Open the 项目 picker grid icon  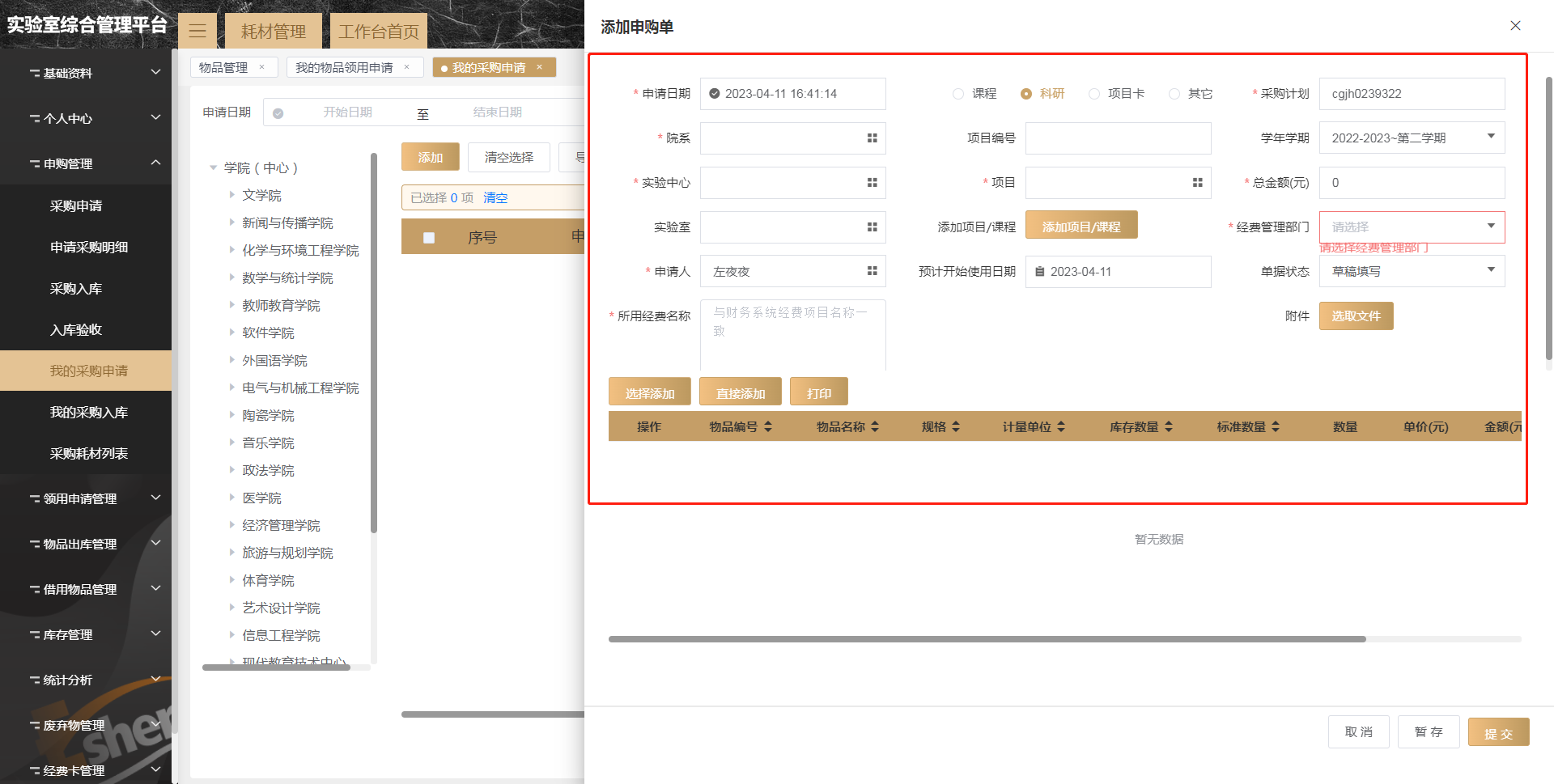(1197, 183)
